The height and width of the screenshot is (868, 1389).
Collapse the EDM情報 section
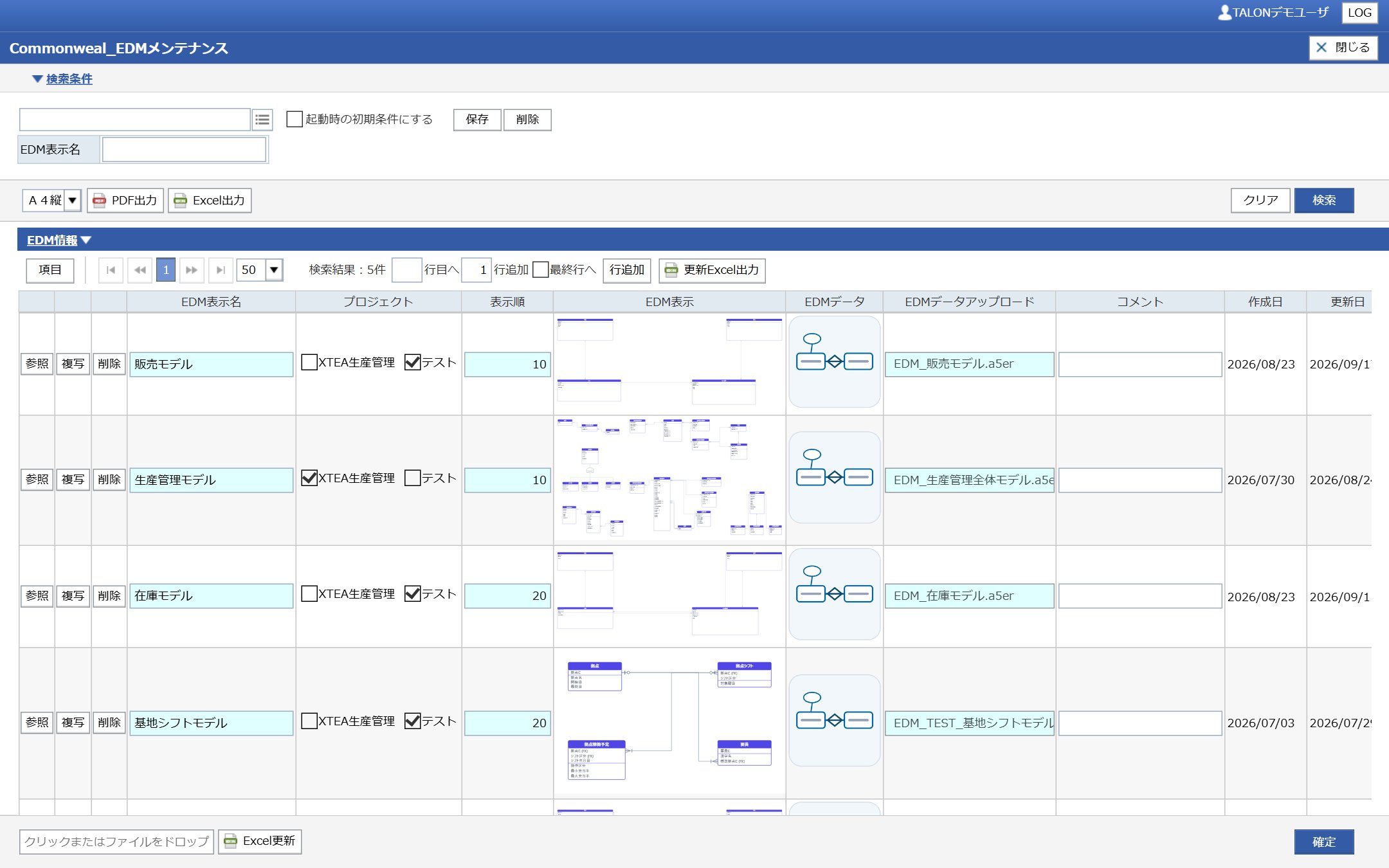tap(59, 240)
